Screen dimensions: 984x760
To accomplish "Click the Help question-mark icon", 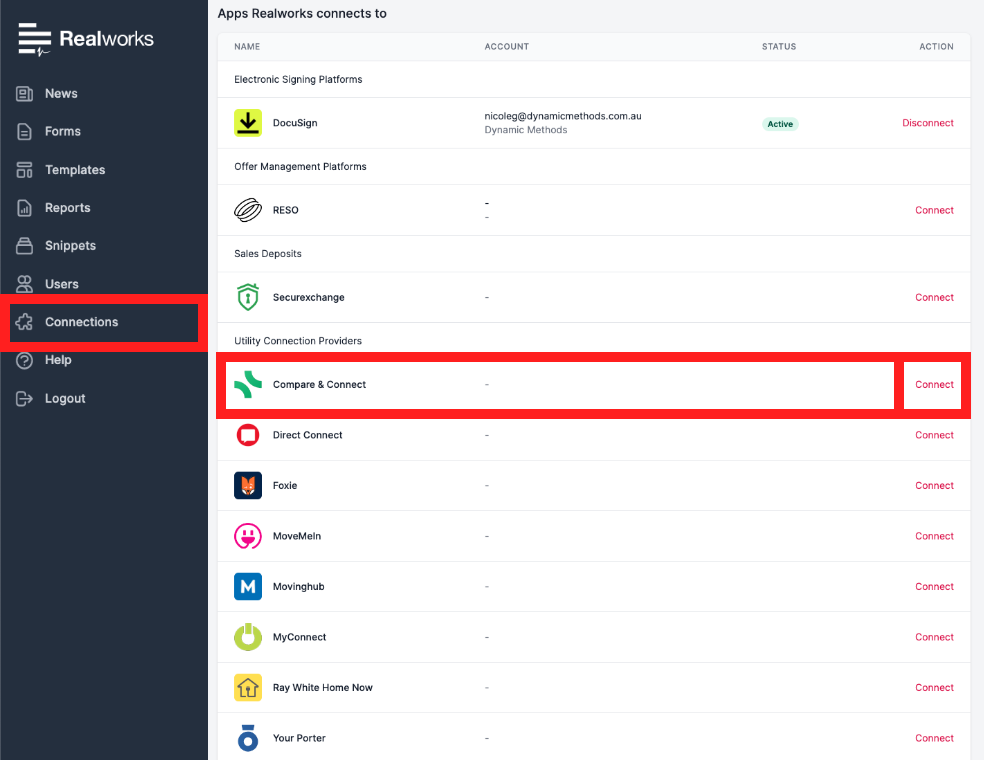I will [24, 361].
